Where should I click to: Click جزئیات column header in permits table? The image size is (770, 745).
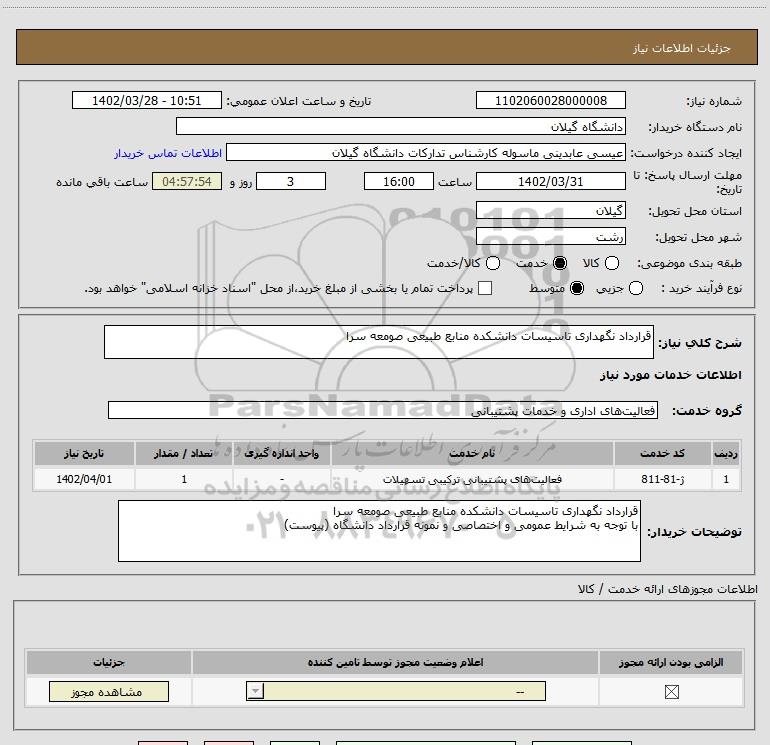(109, 662)
